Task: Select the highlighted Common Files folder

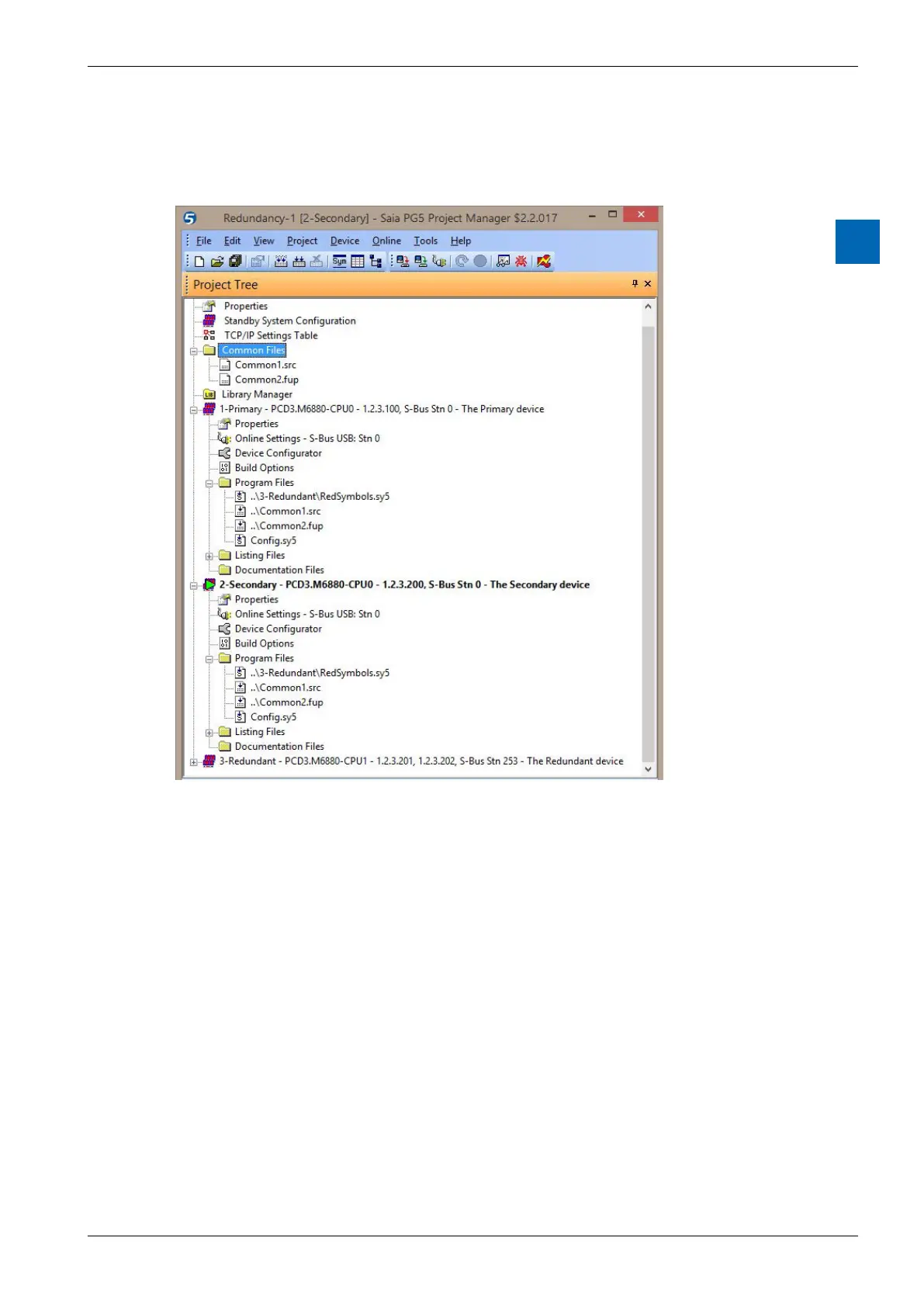Action: pos(253,350)
